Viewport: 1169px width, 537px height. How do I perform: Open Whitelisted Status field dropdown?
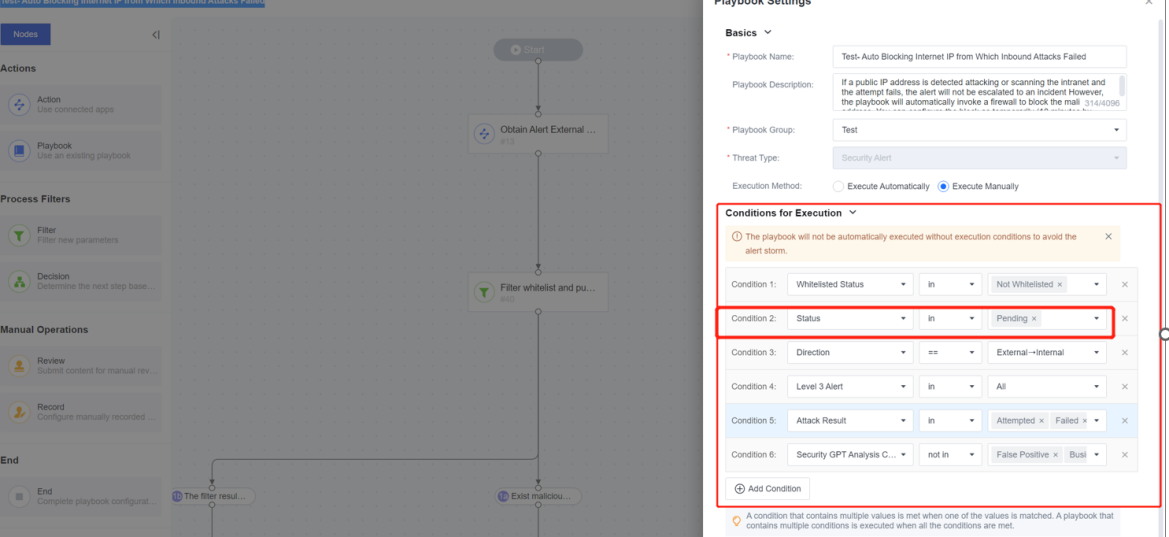(850, 284)
